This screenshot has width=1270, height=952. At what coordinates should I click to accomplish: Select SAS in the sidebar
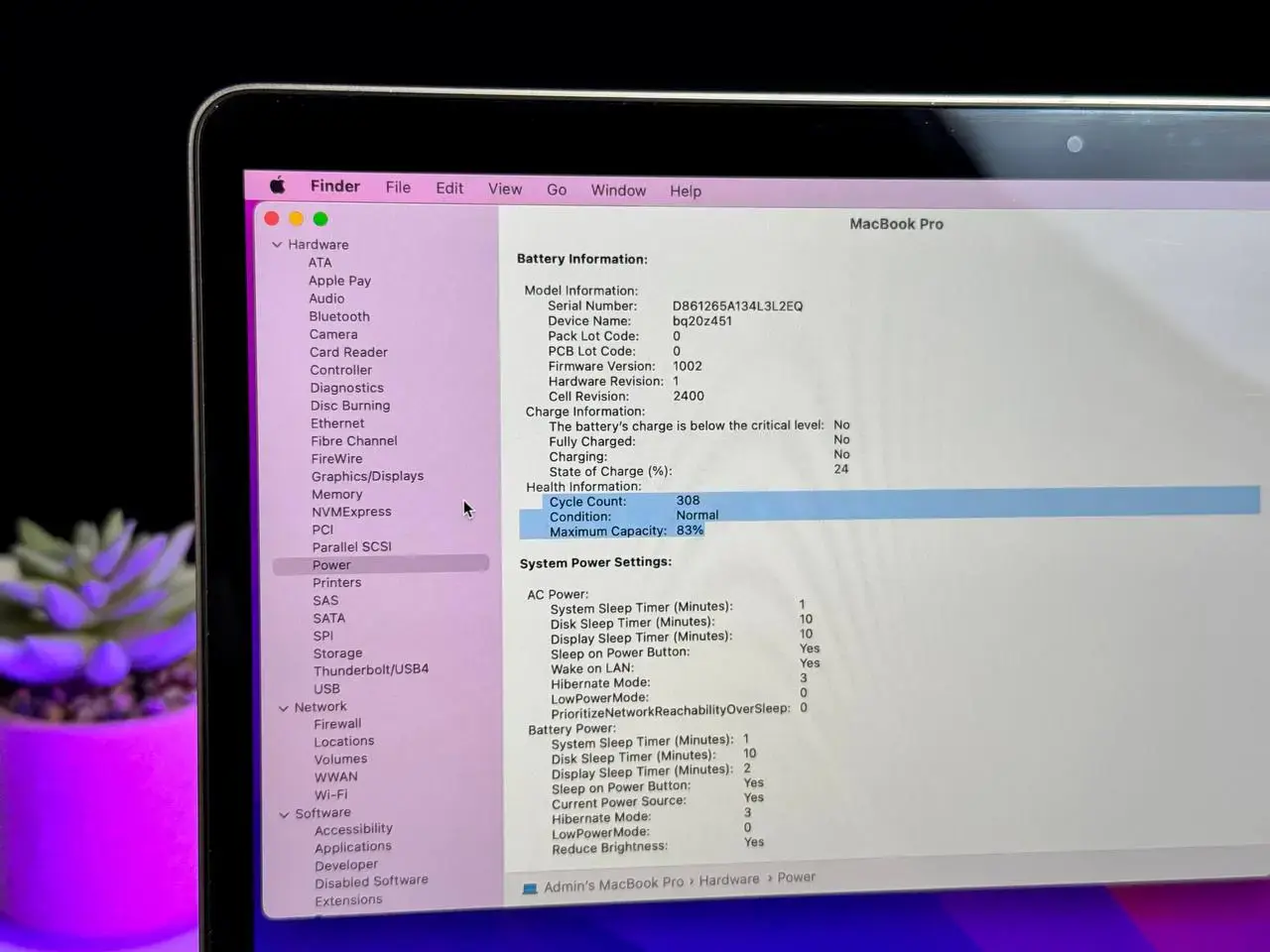(325, 601)
